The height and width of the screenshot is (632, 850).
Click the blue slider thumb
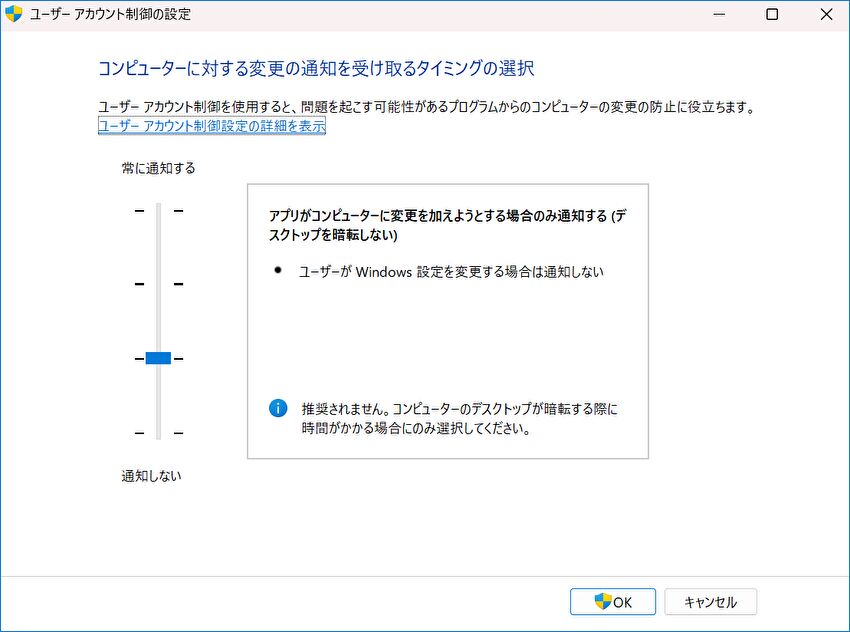pyautogui.click(x=158, y=358)
